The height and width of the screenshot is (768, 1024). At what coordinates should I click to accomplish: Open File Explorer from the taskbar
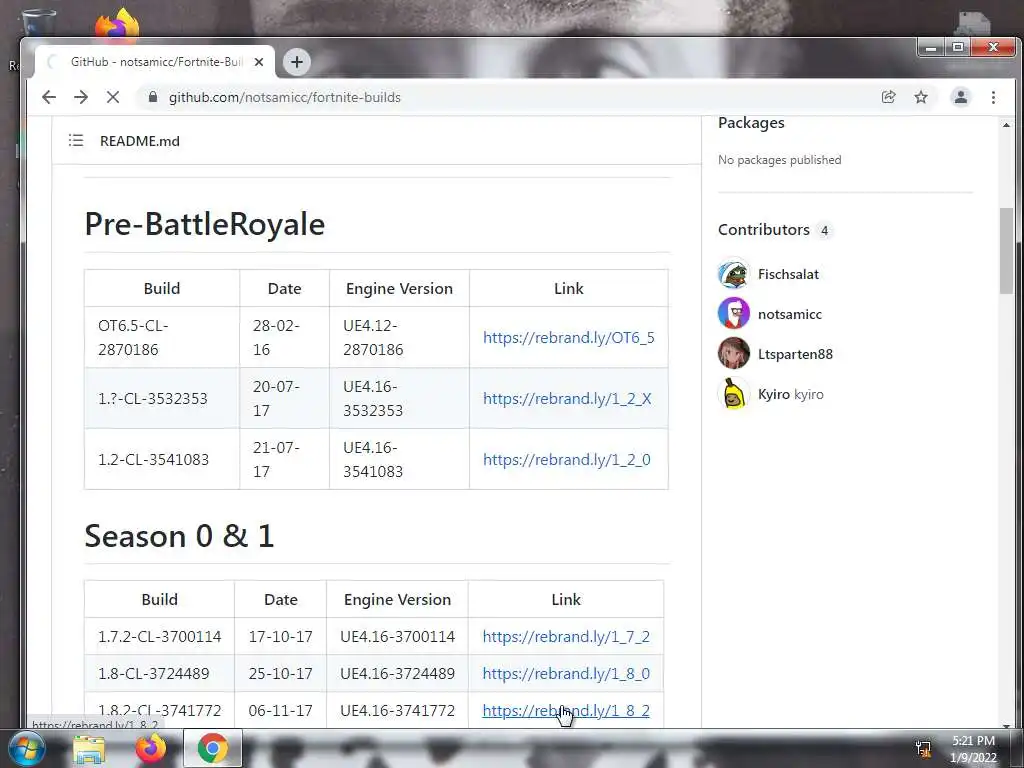pyautogui.click(x=88, y=749)
